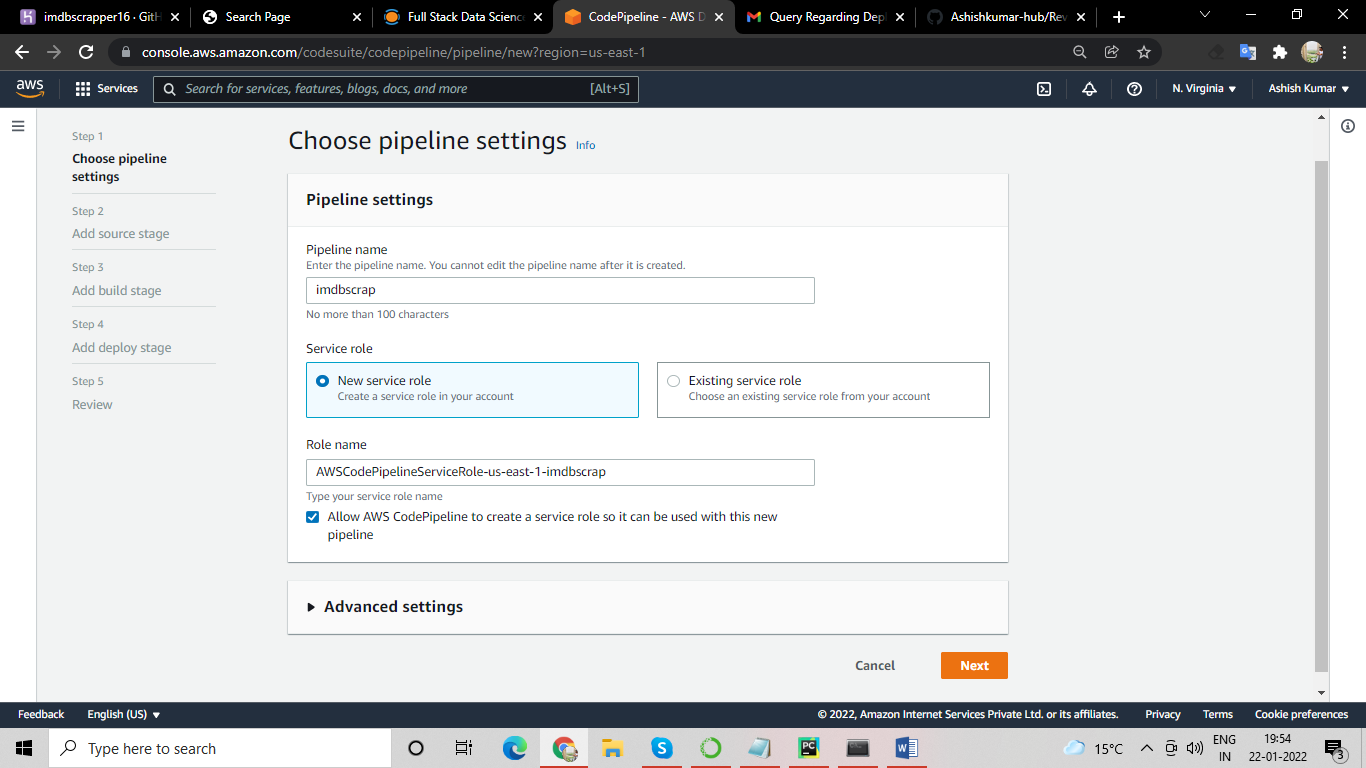Open Cookie preferences in the footer

[x=1302, y=714]
